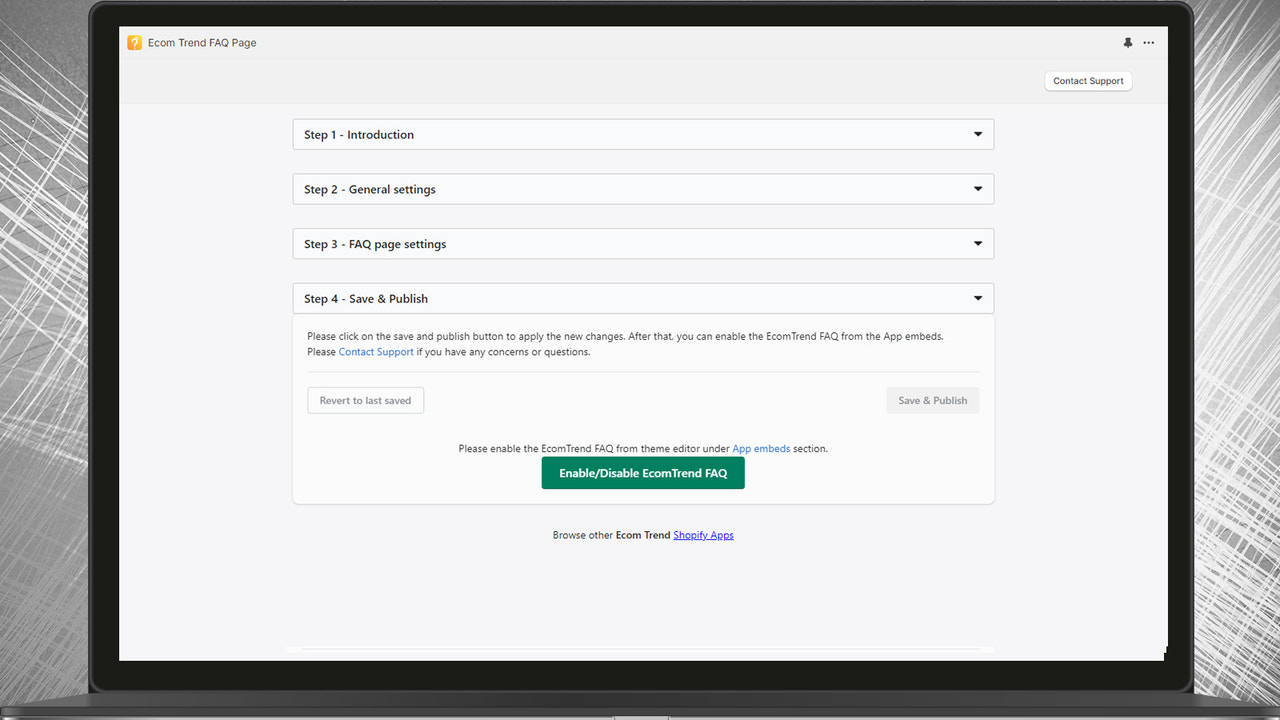Click the chevron arrow on Step 3 header

pos(977,242)
